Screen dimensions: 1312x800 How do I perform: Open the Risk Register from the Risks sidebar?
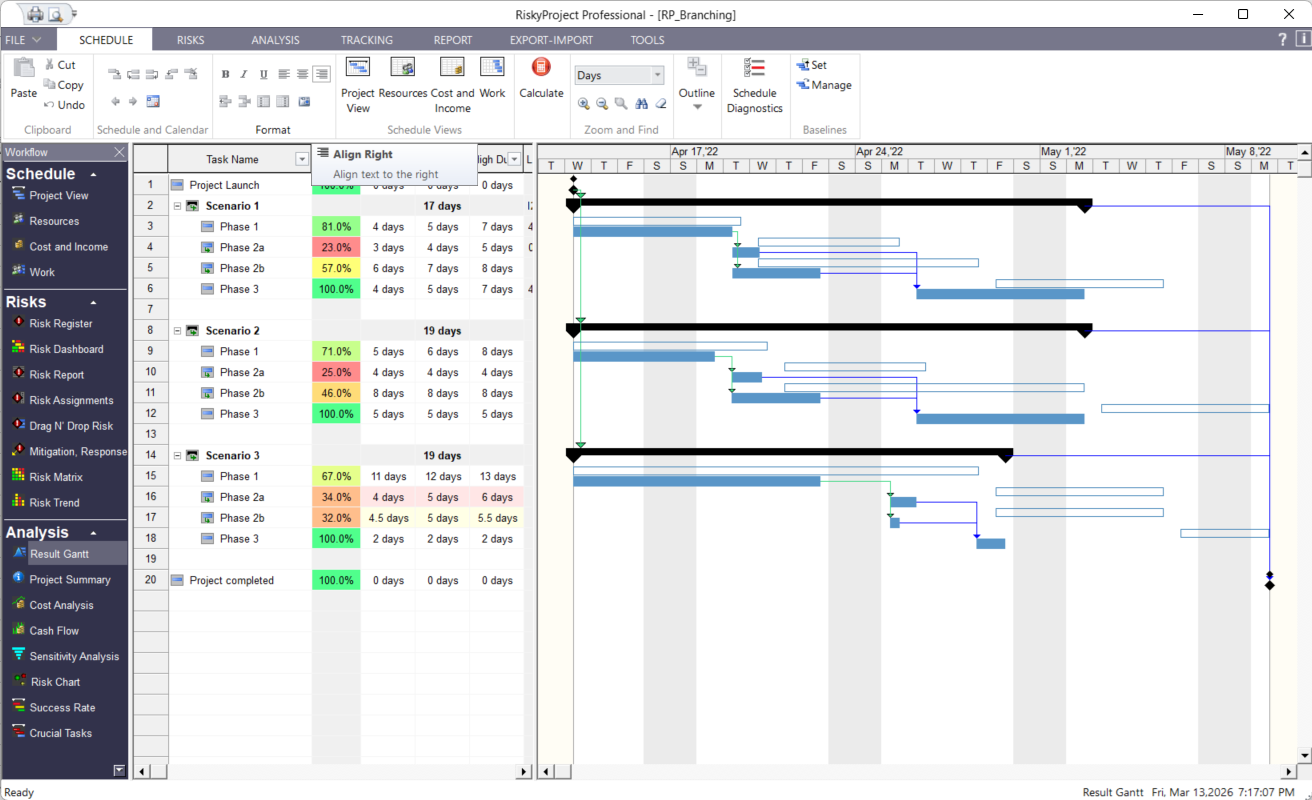tap(60, 323)
